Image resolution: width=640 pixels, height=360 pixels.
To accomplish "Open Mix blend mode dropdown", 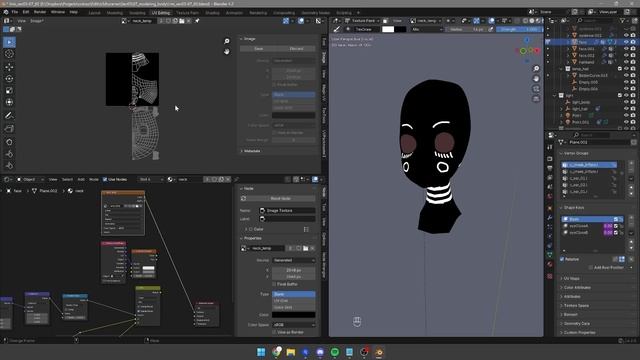I will (x=426, y=29).
